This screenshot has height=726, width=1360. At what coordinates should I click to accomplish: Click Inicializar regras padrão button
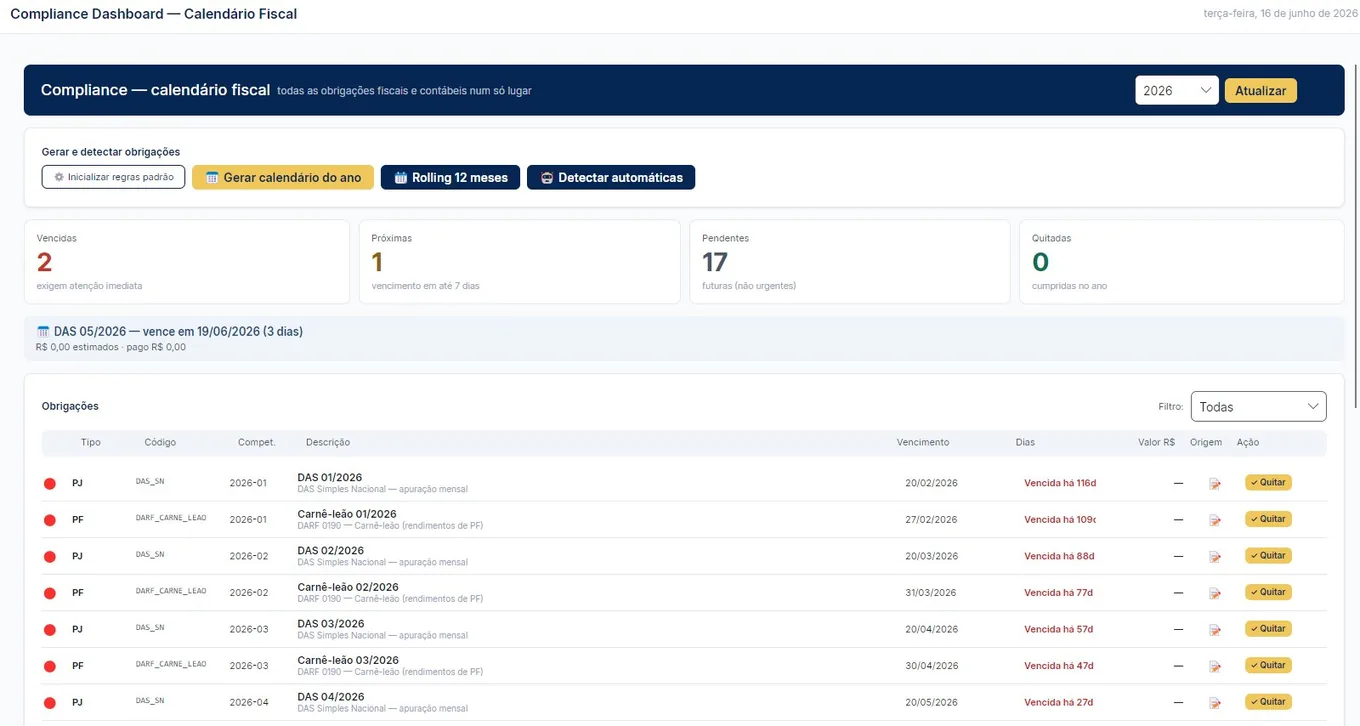pos(113,177)
